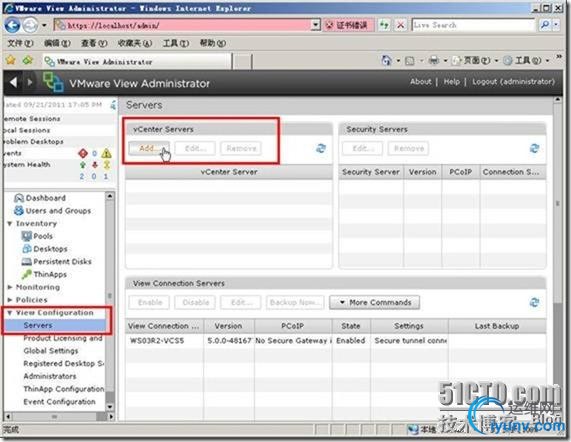This screenshot has width=571, height=442.
Task: Click the Last Backup column header
Action: coord(497,326)
